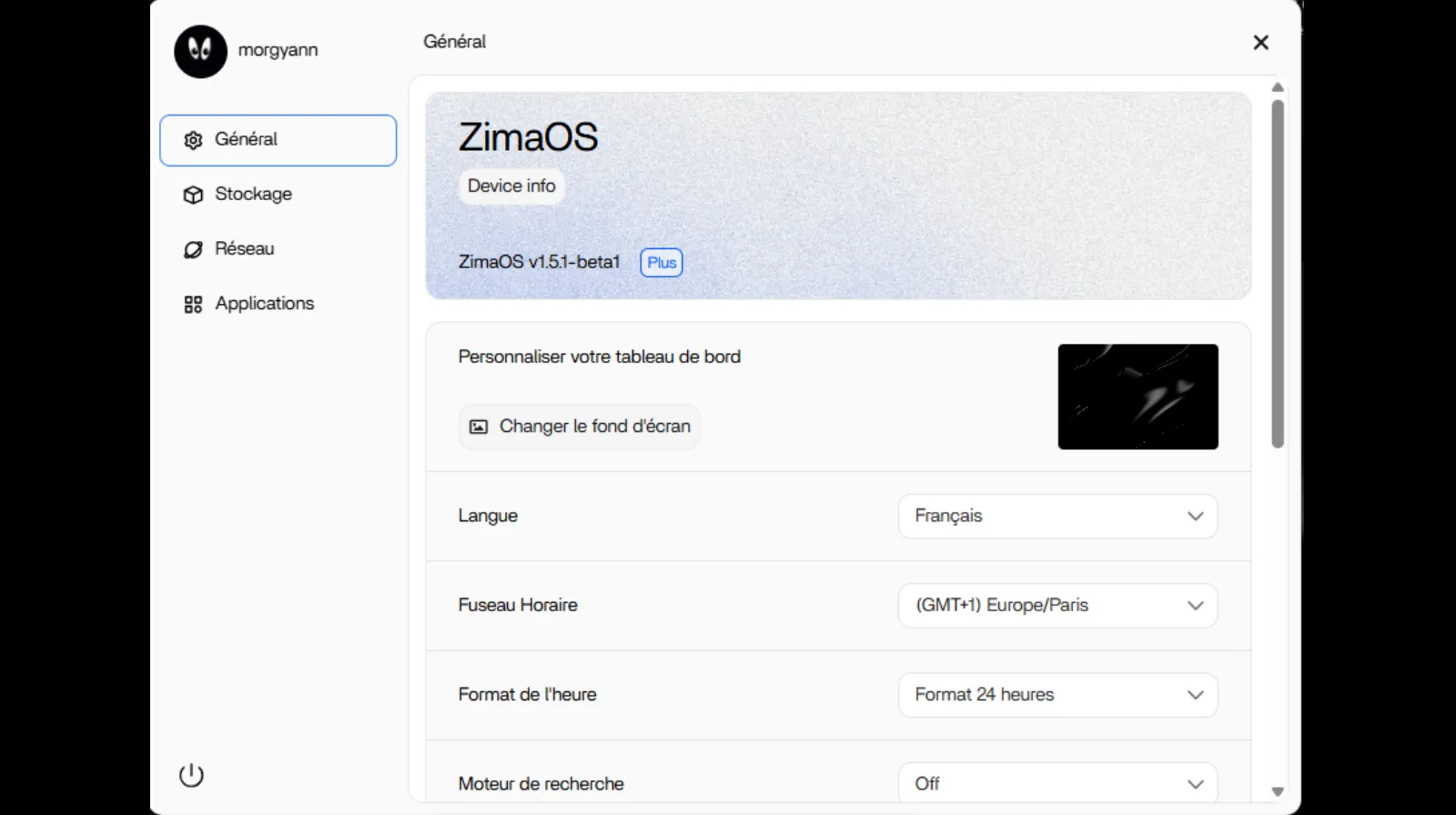Click the power button at bottom left
The image size is (1456, 815).
coord(191,775)
